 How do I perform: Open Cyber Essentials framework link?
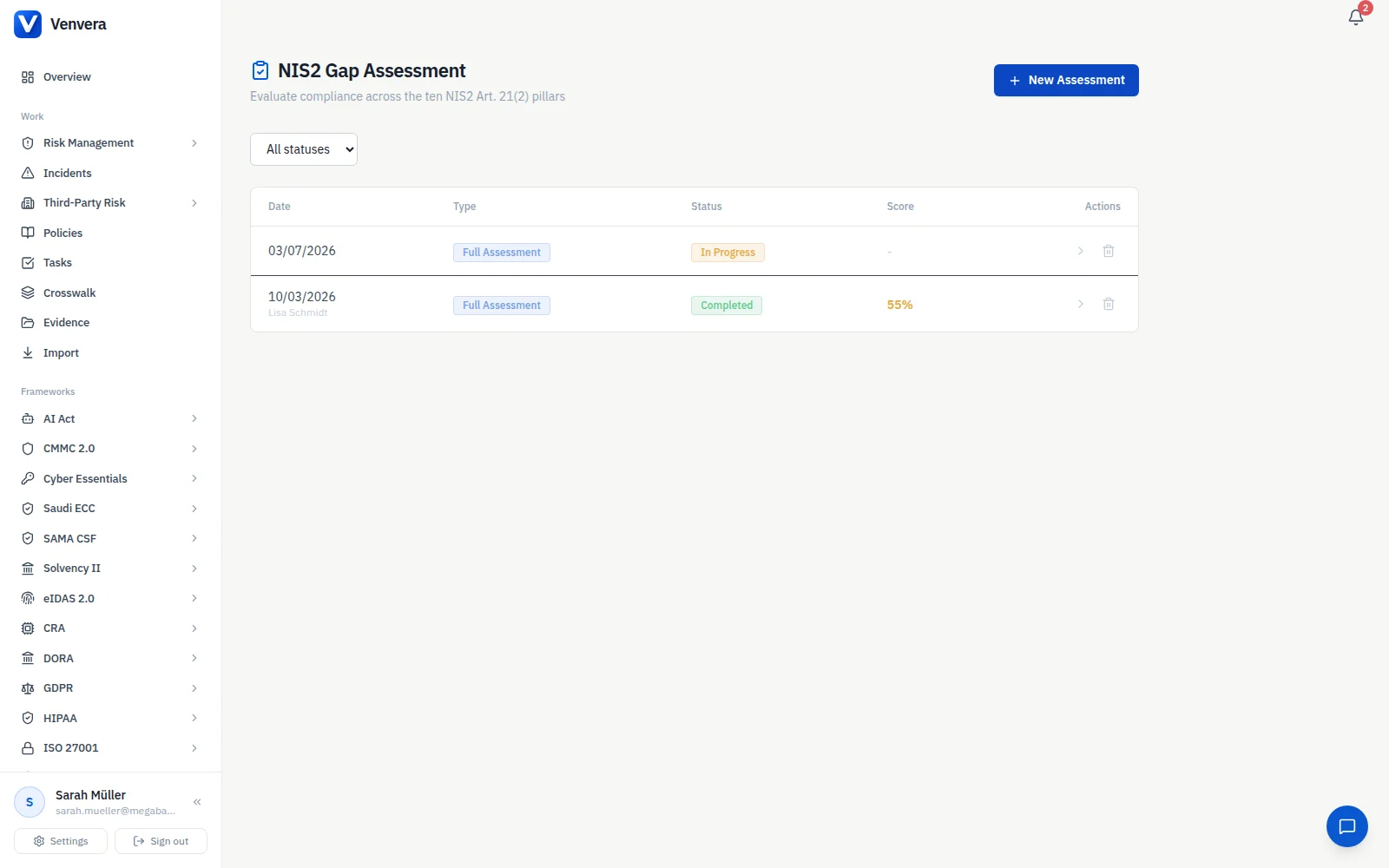(110, 478)
